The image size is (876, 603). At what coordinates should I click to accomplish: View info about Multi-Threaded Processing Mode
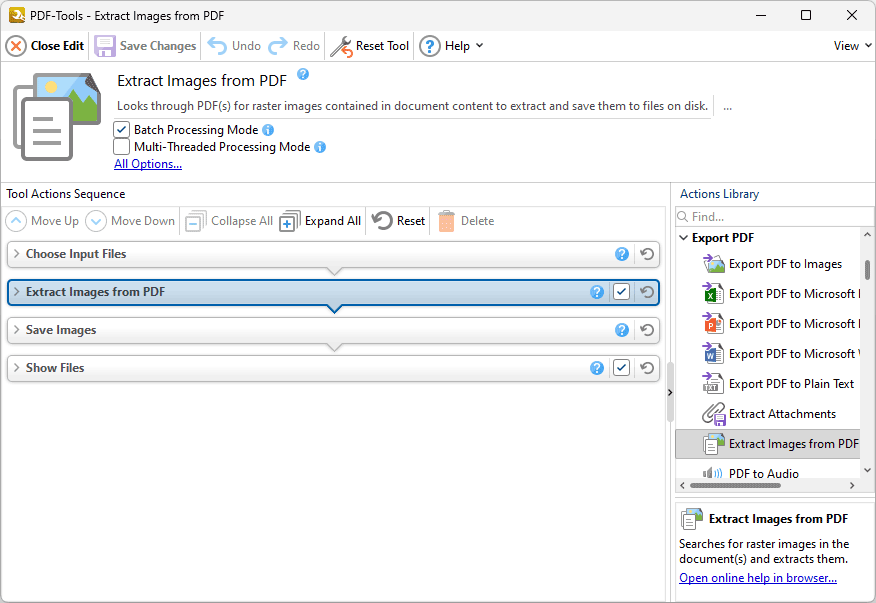(x=320, y=147)
